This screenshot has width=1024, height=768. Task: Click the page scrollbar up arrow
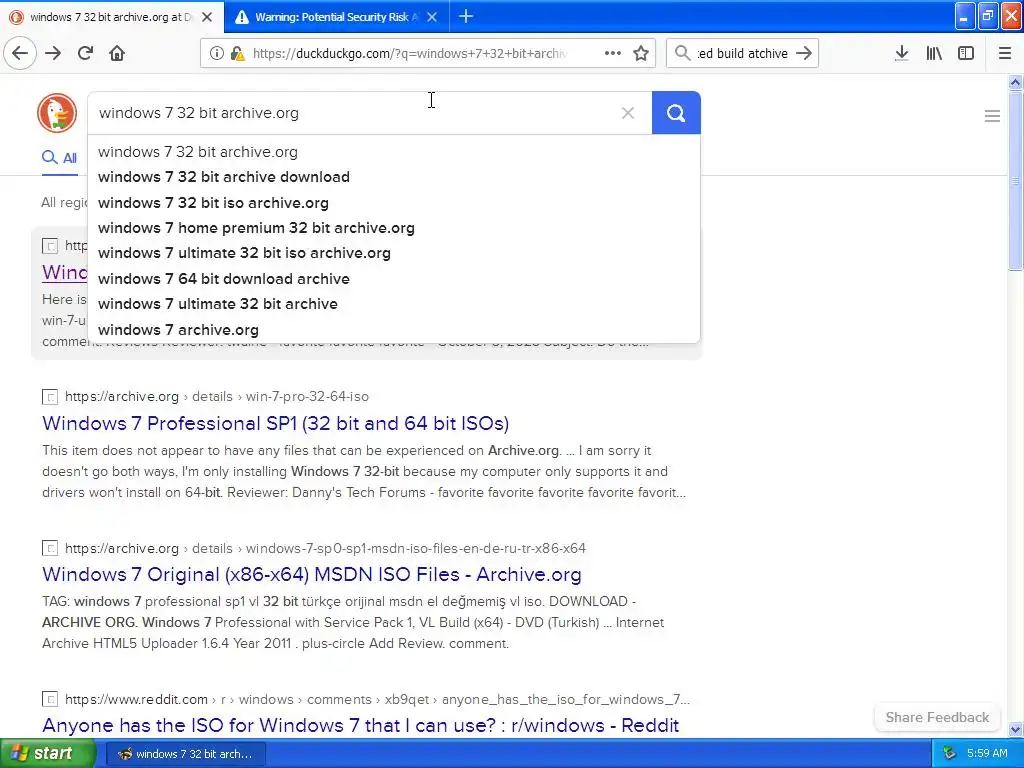(1015, 82)
